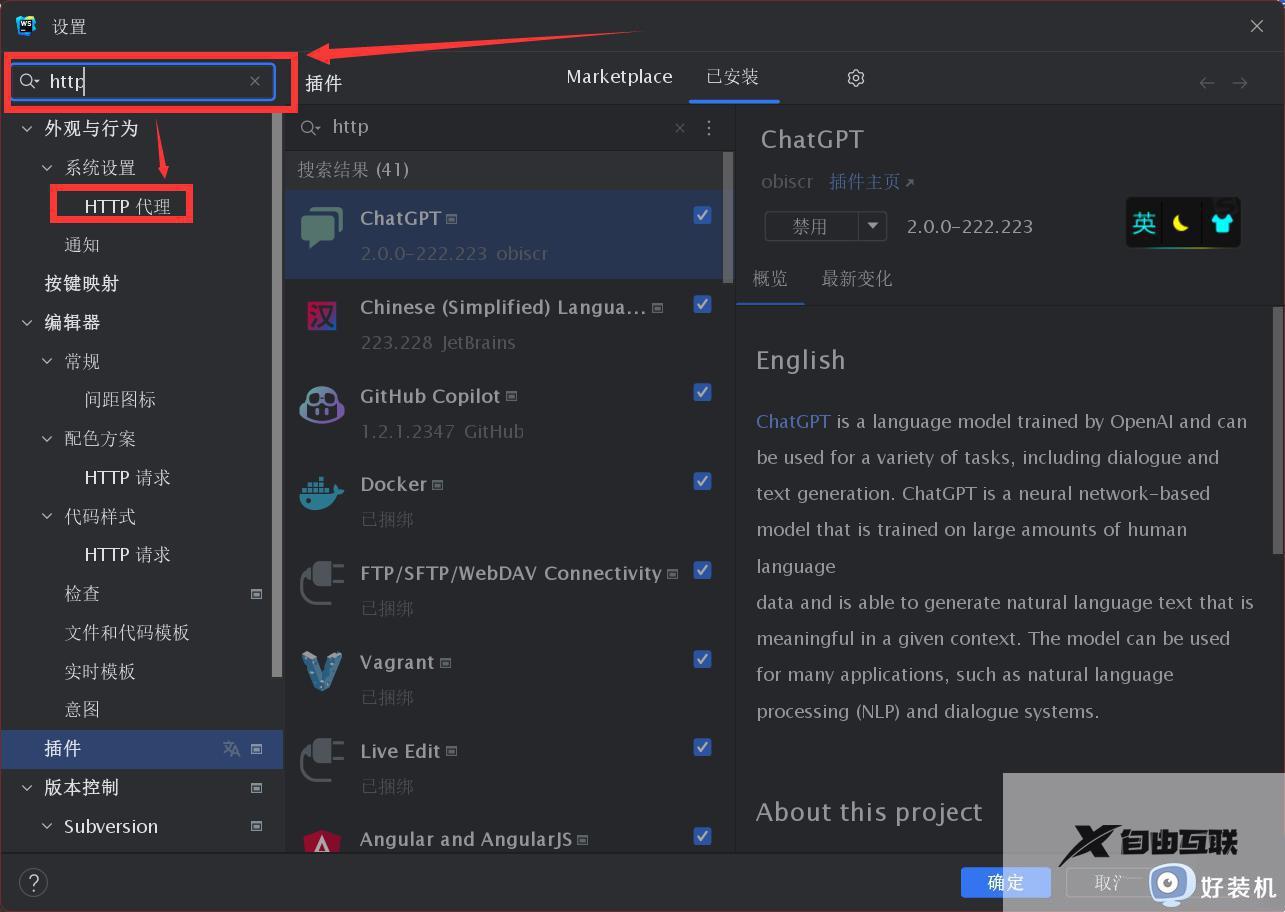Open the 最新变化 tab on ChatGPT page
The image size is (1285, 912).
tap(856, 279)
